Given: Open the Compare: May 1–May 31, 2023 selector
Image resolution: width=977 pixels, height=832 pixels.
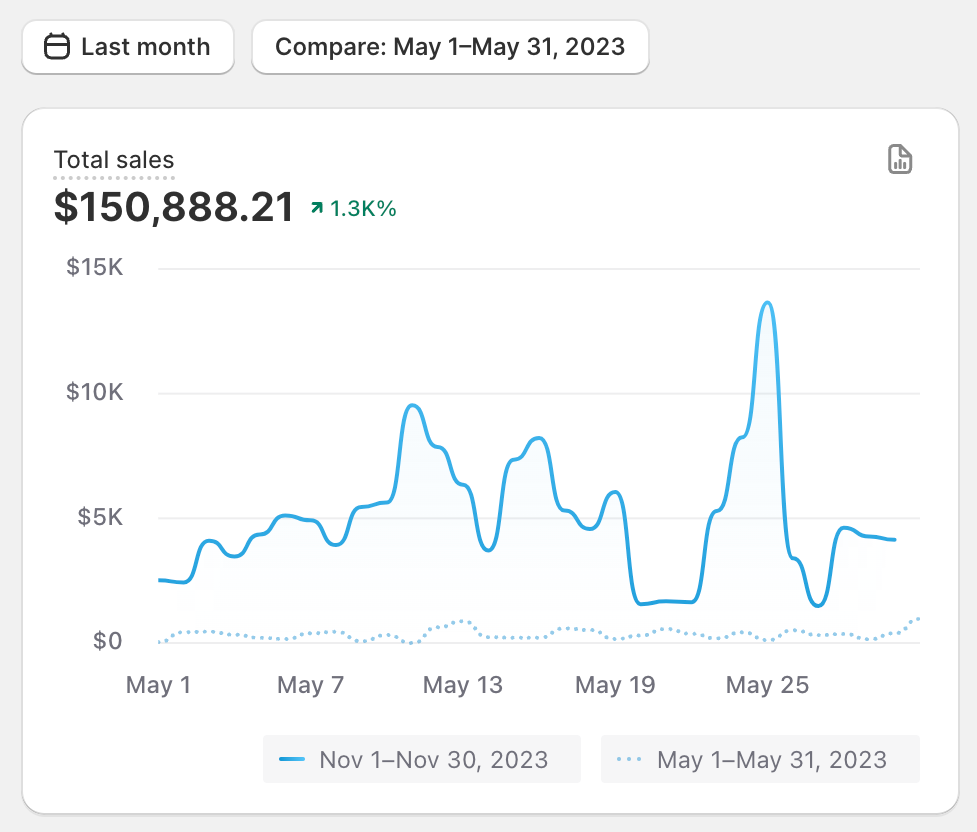Looking at the screenshot, I should 450,47.
